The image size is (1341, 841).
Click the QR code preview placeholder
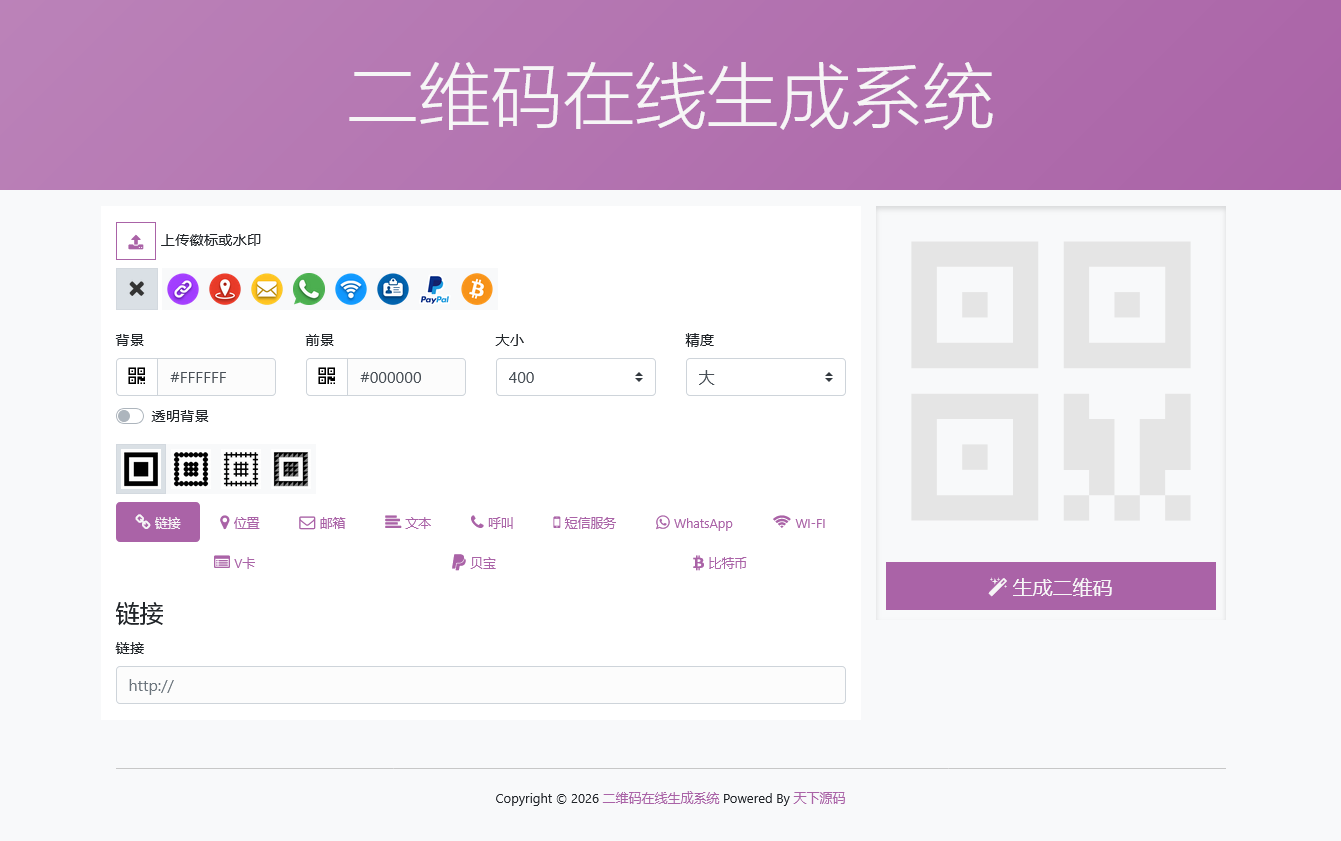[1051, 381]
